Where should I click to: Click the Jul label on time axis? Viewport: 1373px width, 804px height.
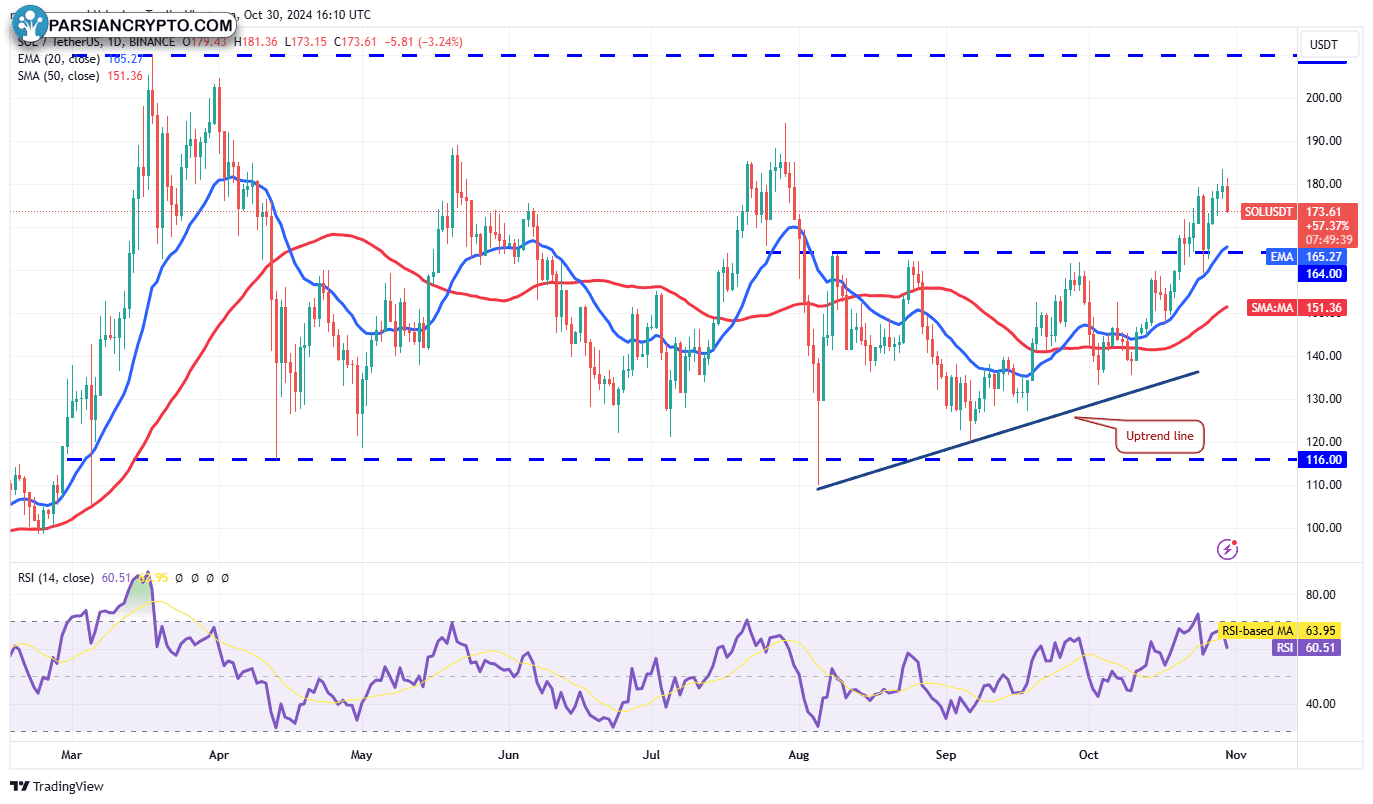[652, 755]
